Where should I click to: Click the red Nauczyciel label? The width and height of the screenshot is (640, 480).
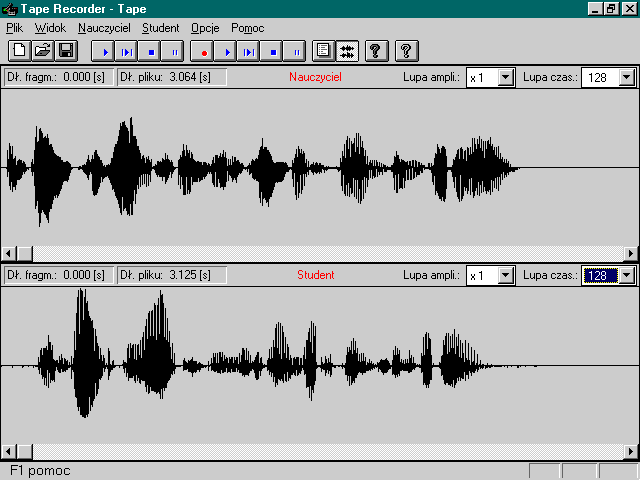click(315, 77)
